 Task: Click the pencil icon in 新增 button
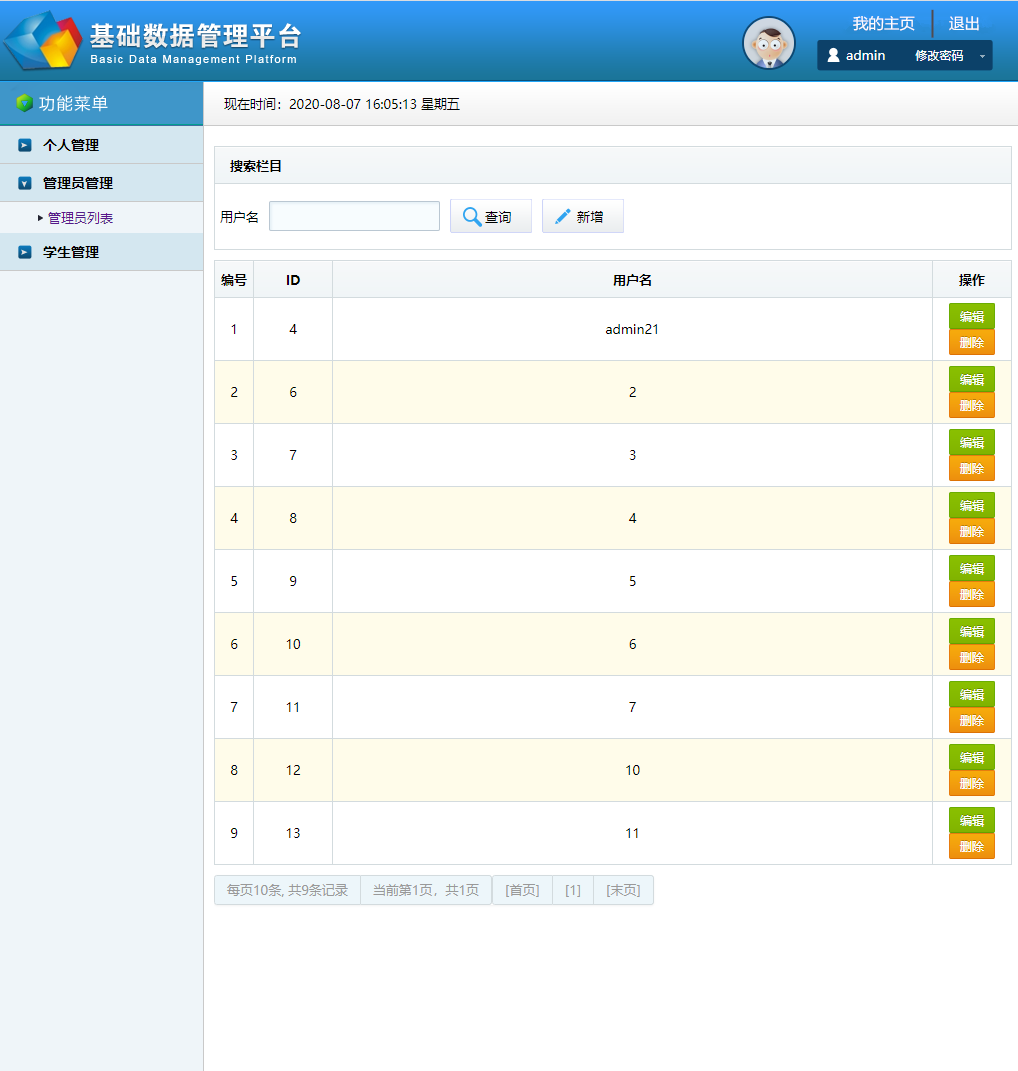pyautogui.click(x=562, y=217)
